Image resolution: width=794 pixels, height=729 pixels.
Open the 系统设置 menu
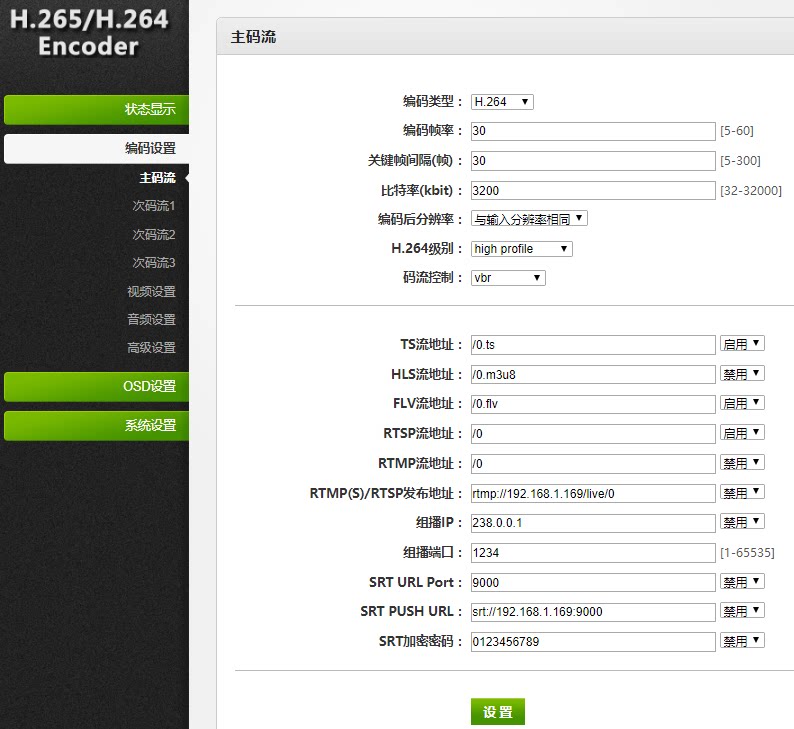coord(96,426)
